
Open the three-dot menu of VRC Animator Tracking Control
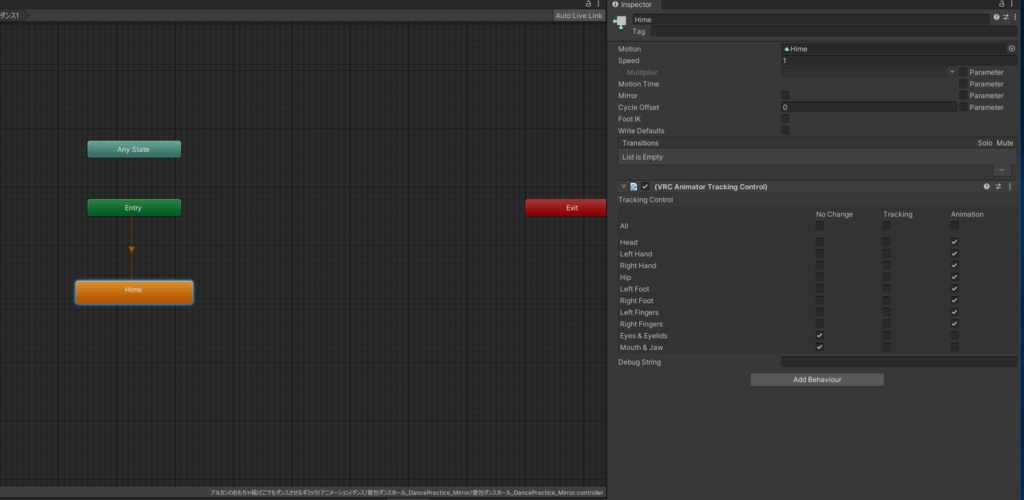pyautogui.click(x=1010, y=187)
